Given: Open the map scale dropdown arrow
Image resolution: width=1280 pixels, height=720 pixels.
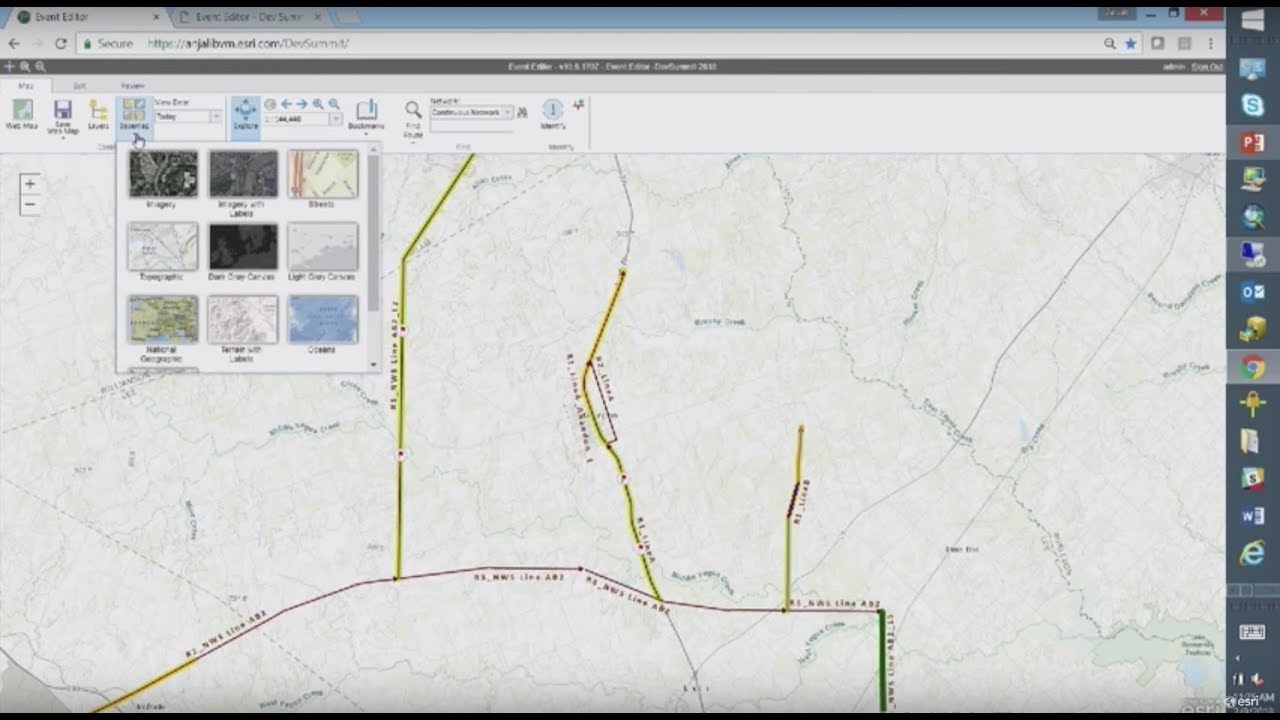Looking at the screenshot, I should tap(336, 119).
